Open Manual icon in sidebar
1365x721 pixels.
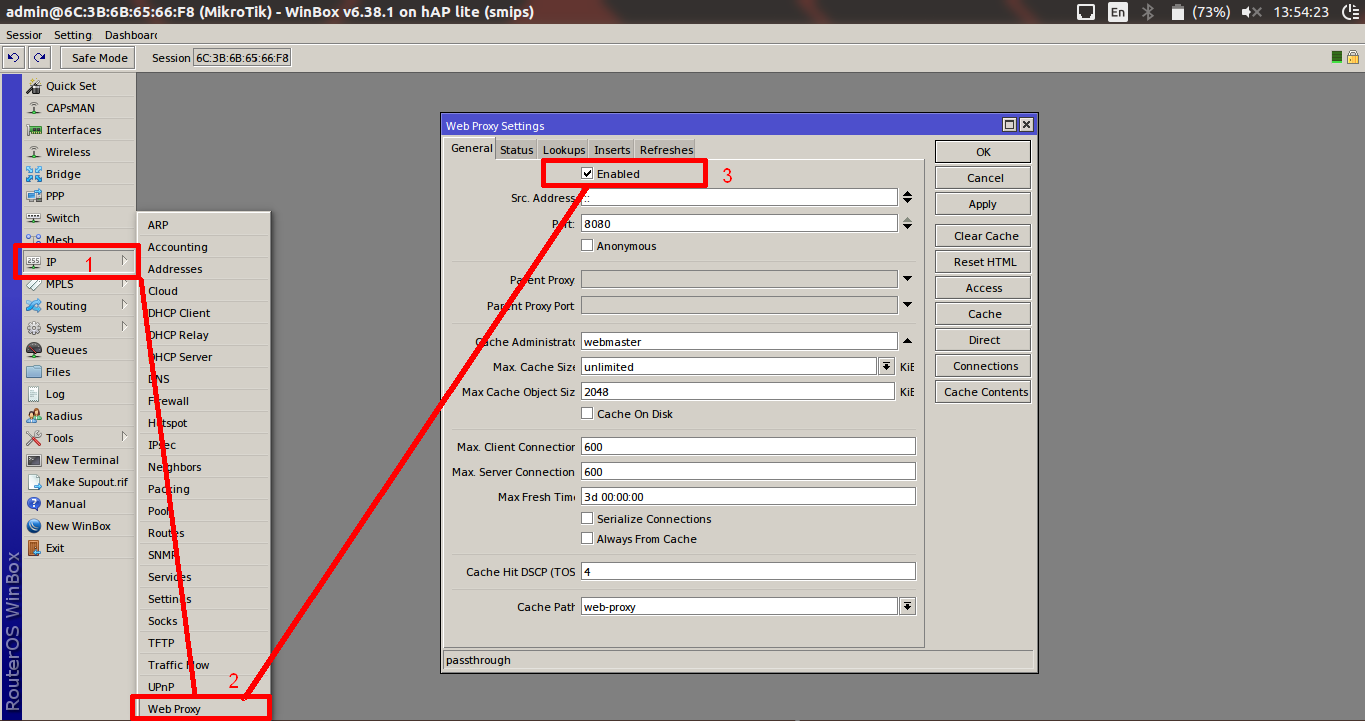coord(34,504)
